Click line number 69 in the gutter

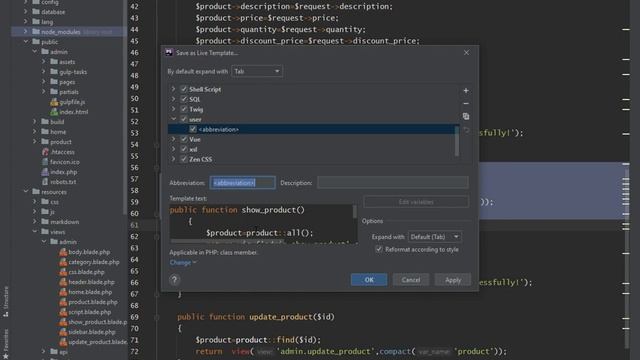point(135,317)
